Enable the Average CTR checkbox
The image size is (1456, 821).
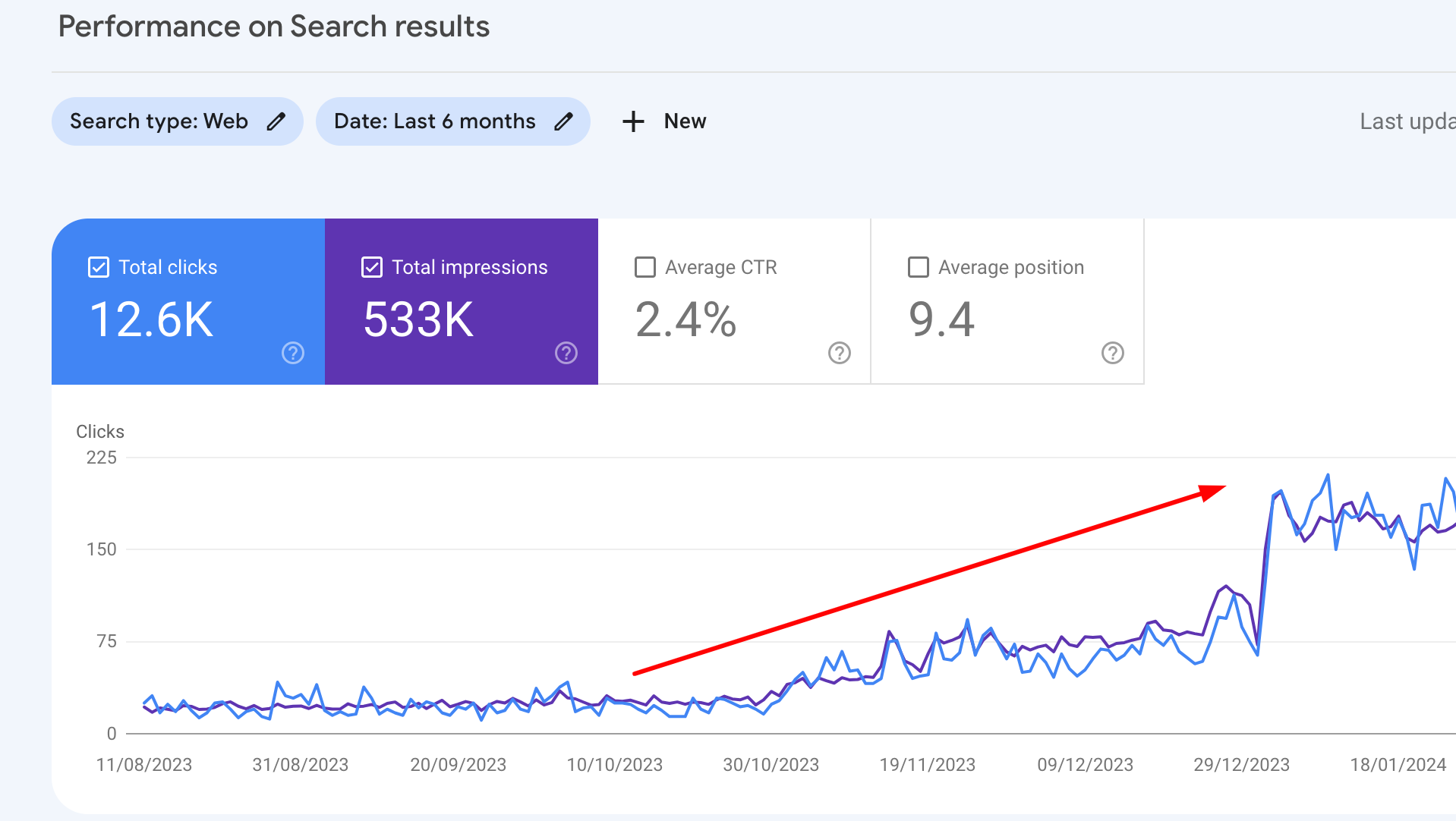coord(644,266)
